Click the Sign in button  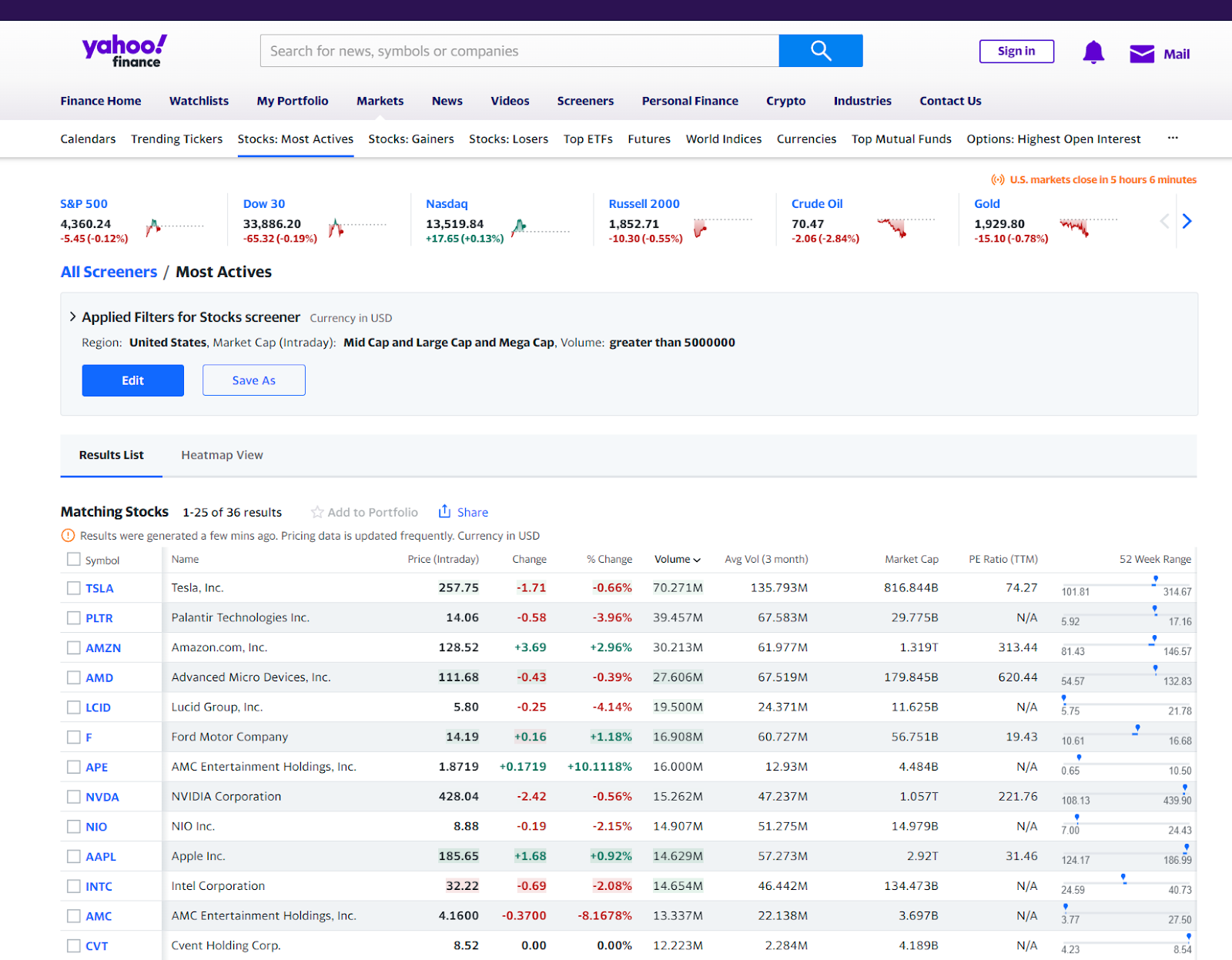pyautogui.click(x=1016, y=52)
